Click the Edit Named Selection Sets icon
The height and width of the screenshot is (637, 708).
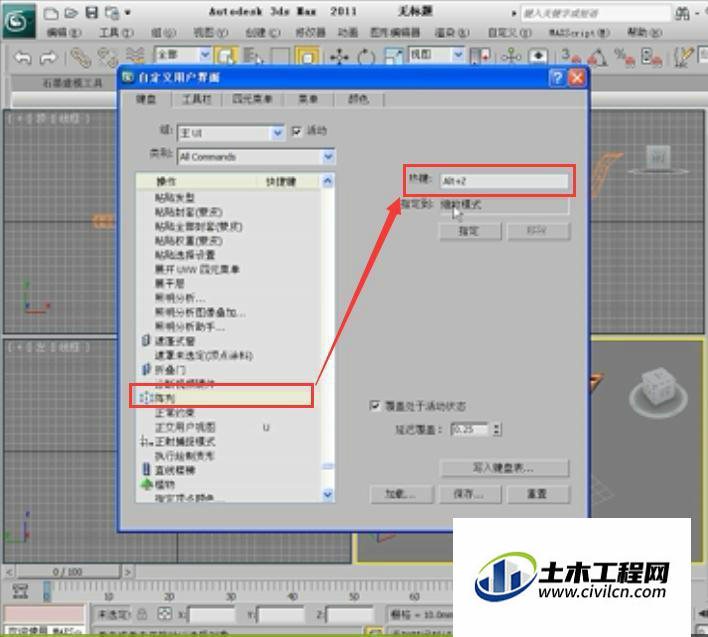683,57
